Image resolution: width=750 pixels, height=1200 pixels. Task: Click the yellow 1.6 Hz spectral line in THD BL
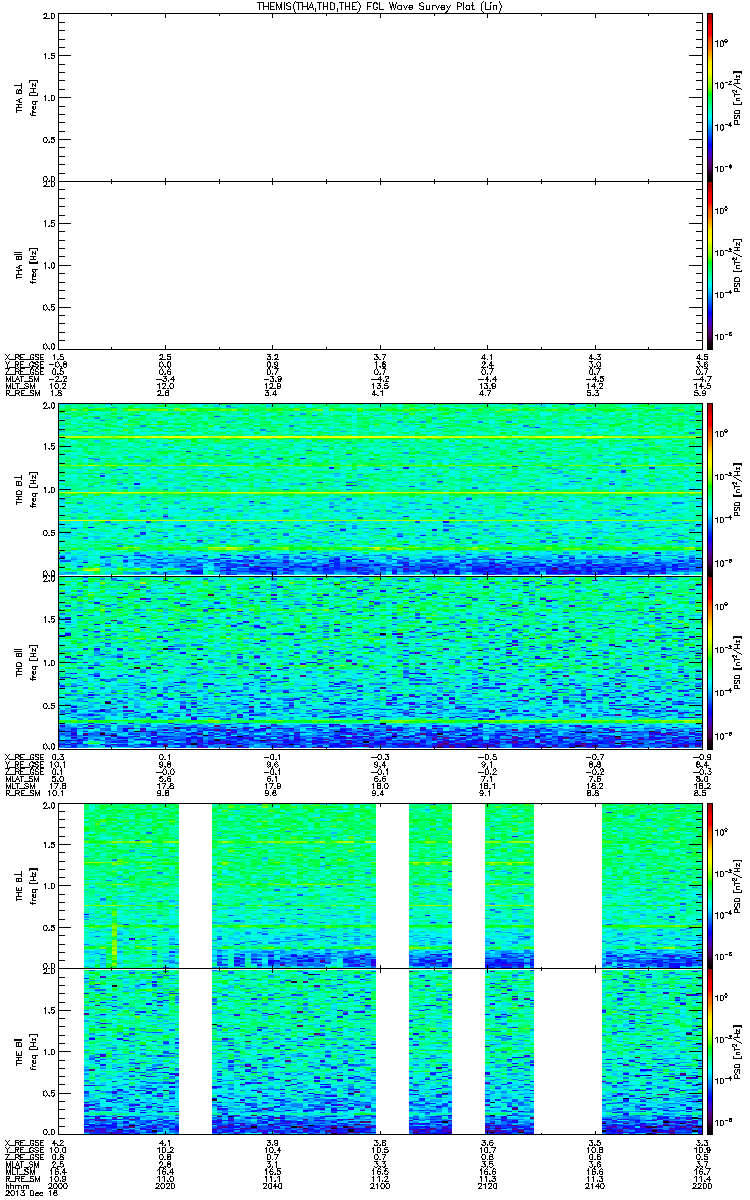click(x=379, y=438)
